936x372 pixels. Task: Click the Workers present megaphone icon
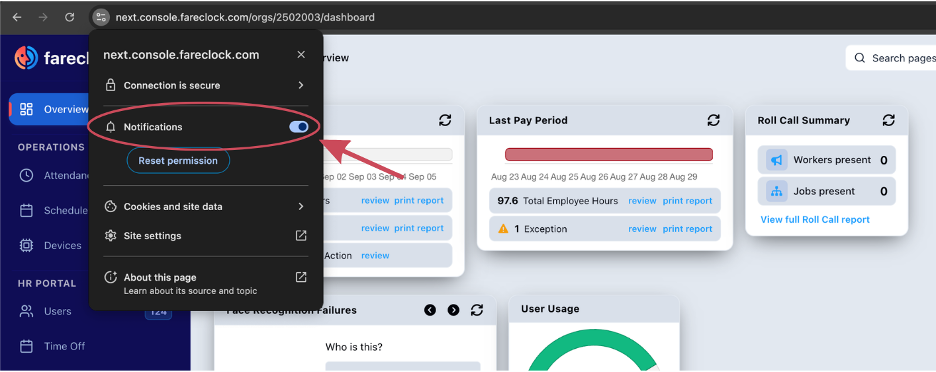pyautogui.click(x=777, y=160)
